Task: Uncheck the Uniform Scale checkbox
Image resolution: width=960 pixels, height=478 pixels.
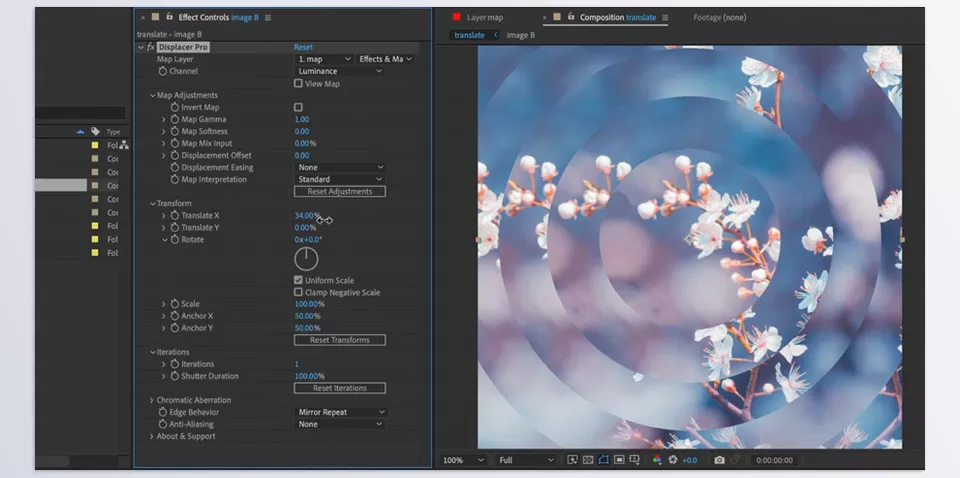Action: [298, 280]
